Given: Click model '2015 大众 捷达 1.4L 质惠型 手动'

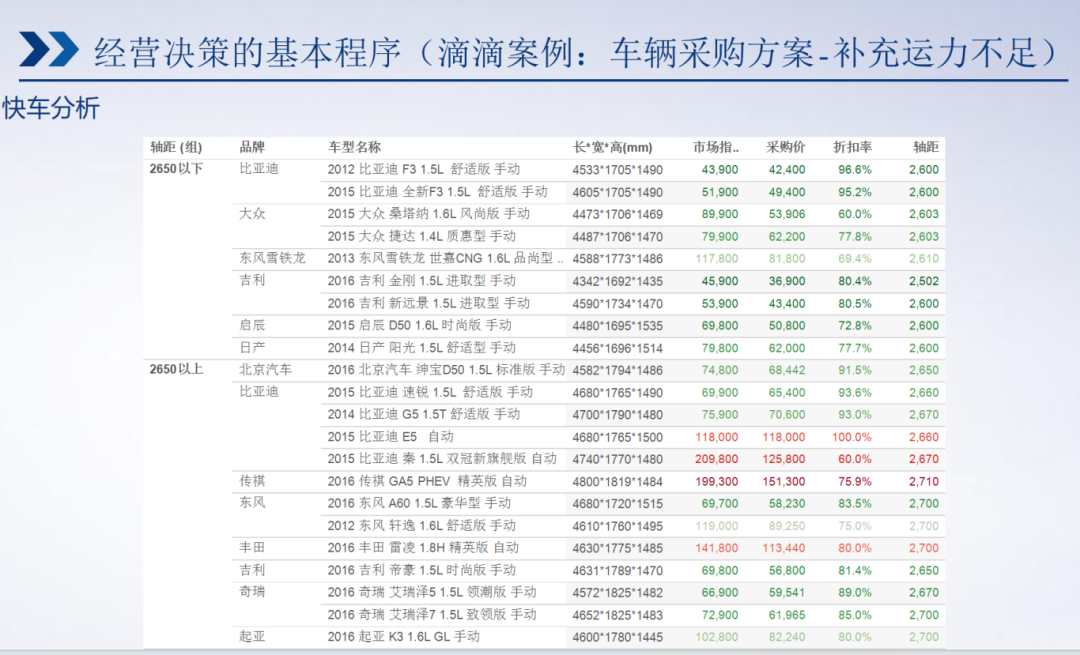Looking at the screenshot, I should pyautogui.click(x=422, y=236).
